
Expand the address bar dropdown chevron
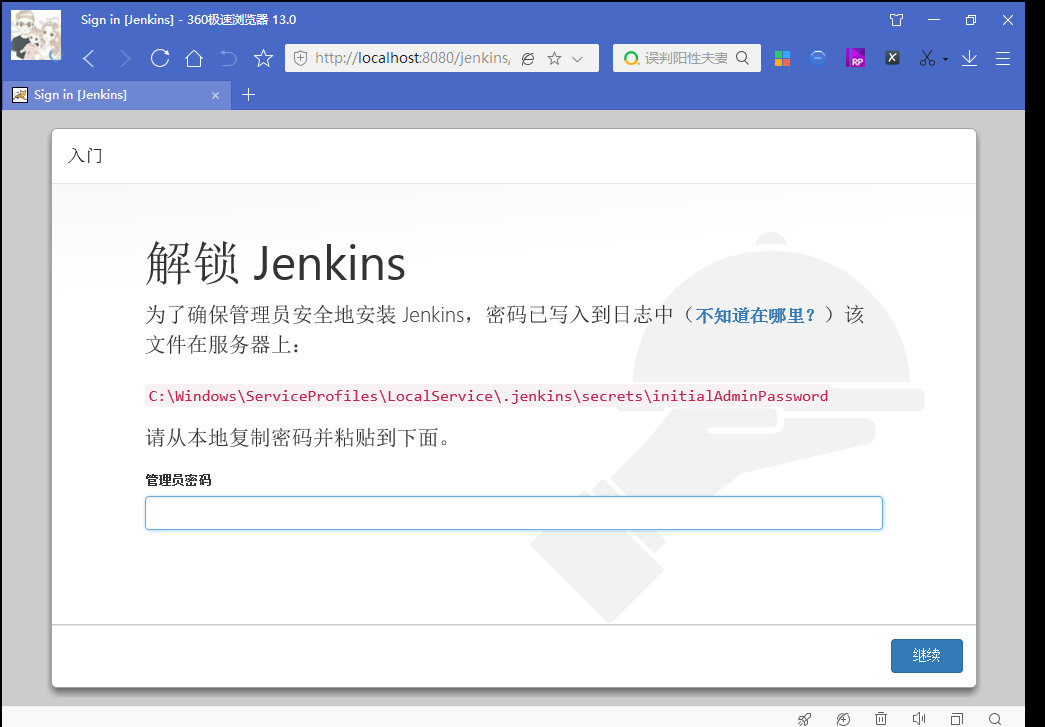tap(578, 59)
